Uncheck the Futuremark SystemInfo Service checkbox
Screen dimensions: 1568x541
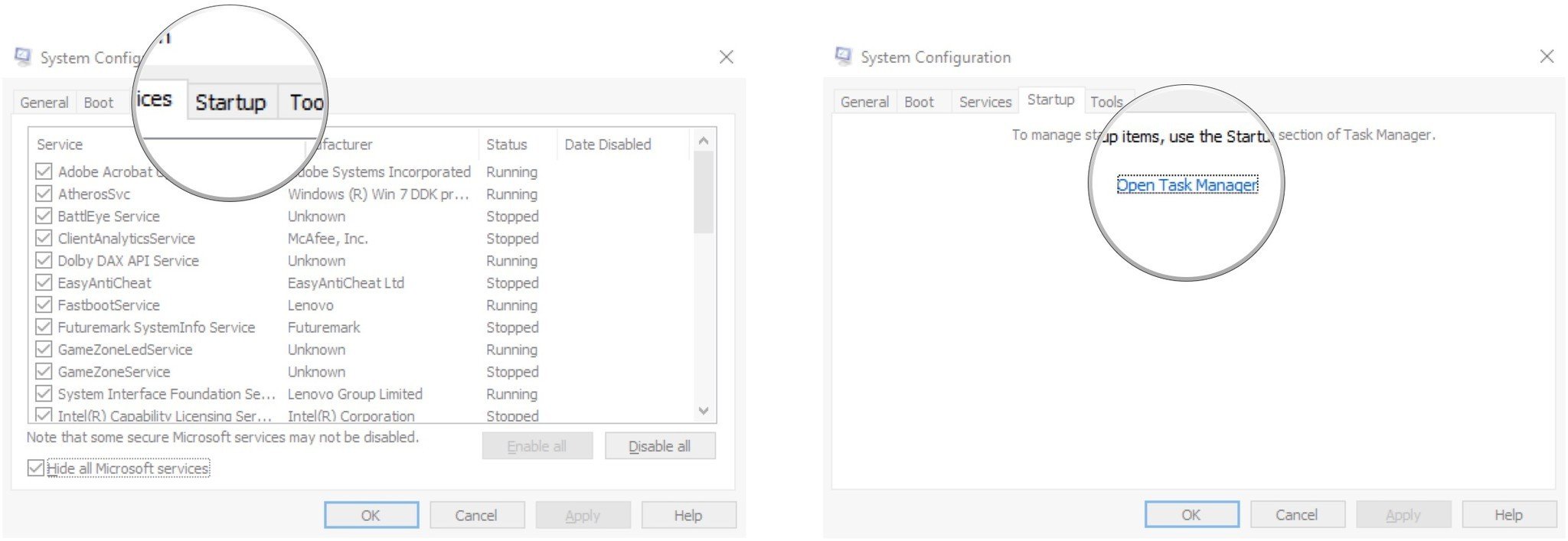pyautogui.click(x=44, y=327)
